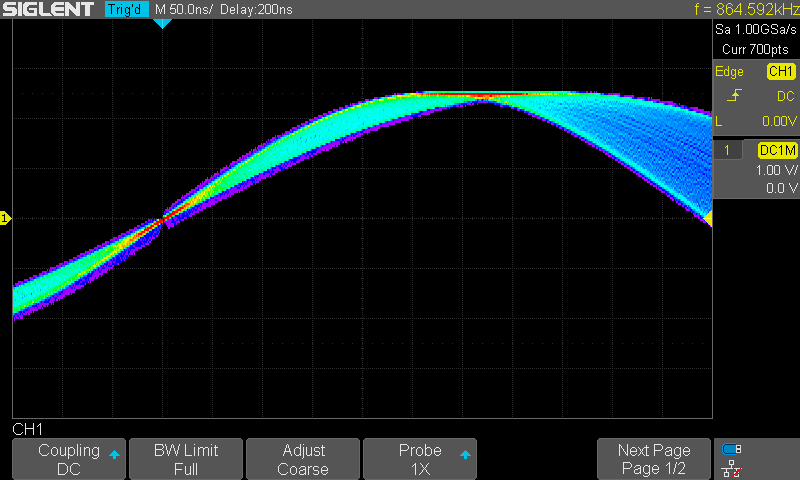This screenshot has height=480, width=800.
Task: Switch the Adjust Coarse softkey
Action: (303, 459)
